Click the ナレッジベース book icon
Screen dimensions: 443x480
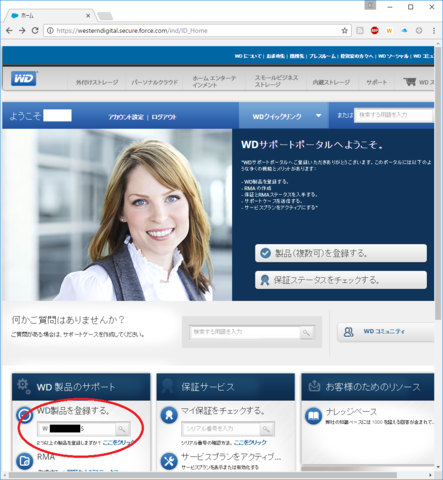coord(314,416)
